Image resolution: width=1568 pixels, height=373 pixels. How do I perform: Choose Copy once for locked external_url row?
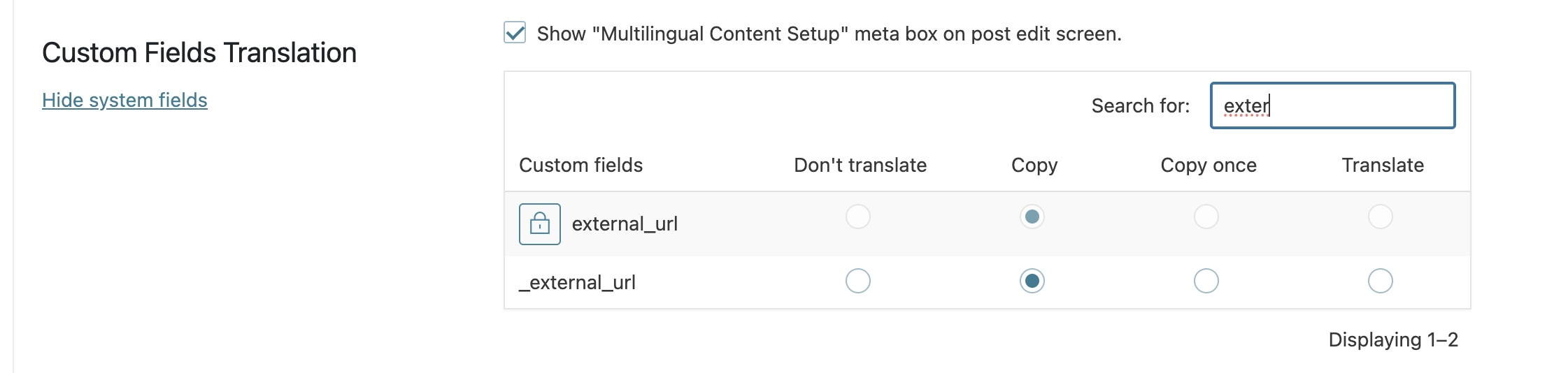1206,217
